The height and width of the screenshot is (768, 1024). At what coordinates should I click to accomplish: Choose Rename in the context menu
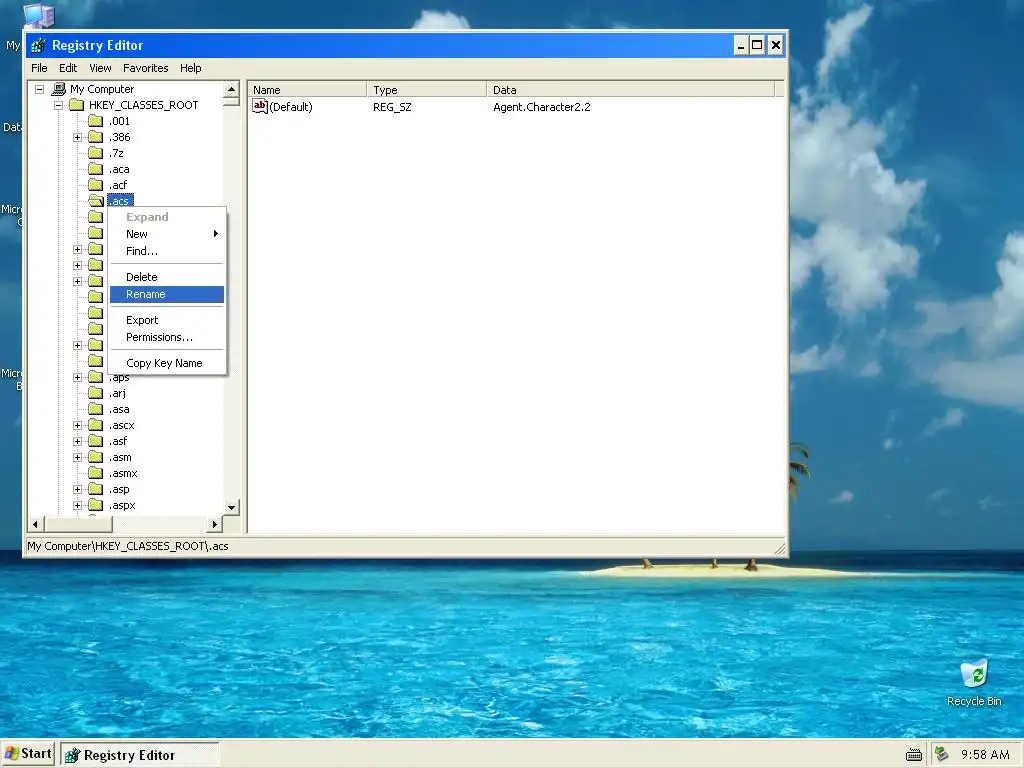pos(167,295)
